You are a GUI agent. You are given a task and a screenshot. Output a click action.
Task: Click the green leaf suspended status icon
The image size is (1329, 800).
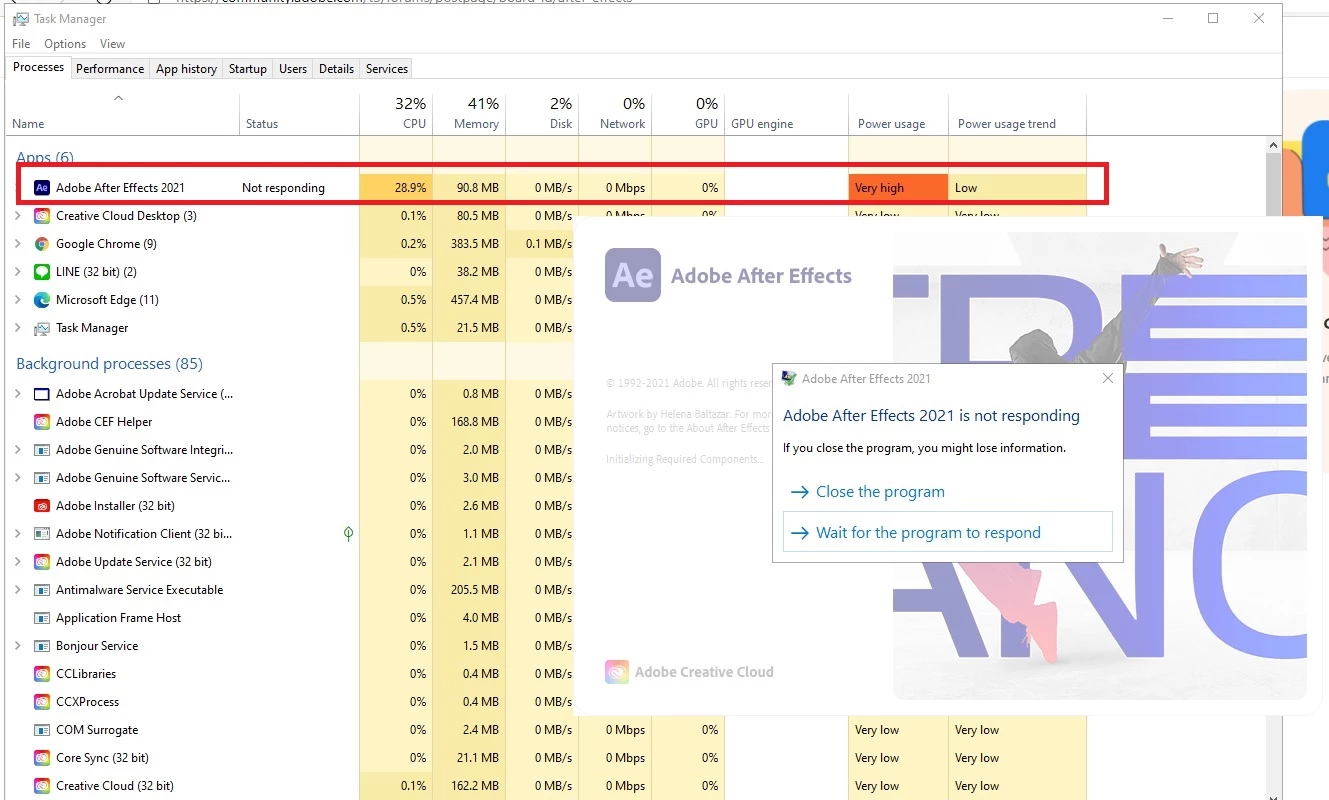[348, 534]
